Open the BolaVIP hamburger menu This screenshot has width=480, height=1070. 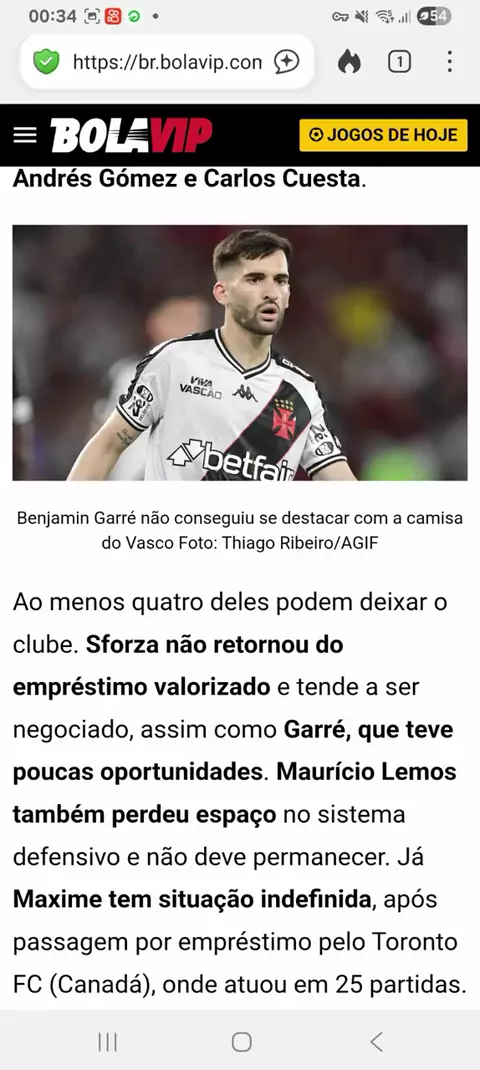[25, 134]
